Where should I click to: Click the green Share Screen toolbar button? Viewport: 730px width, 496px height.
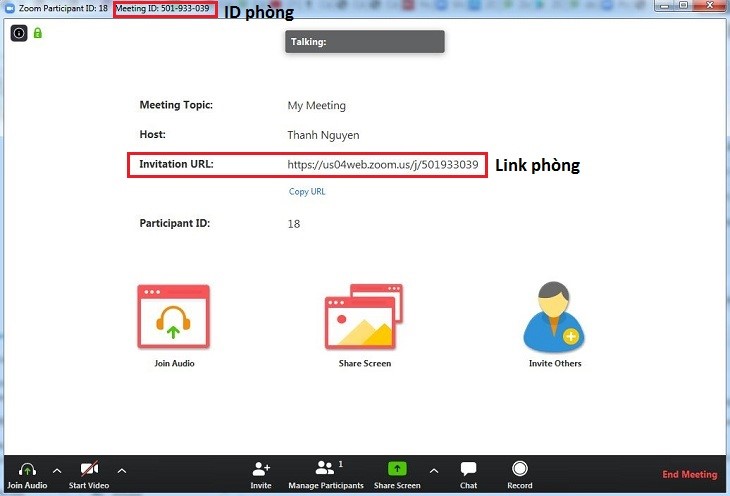click(x=397, y=469)
